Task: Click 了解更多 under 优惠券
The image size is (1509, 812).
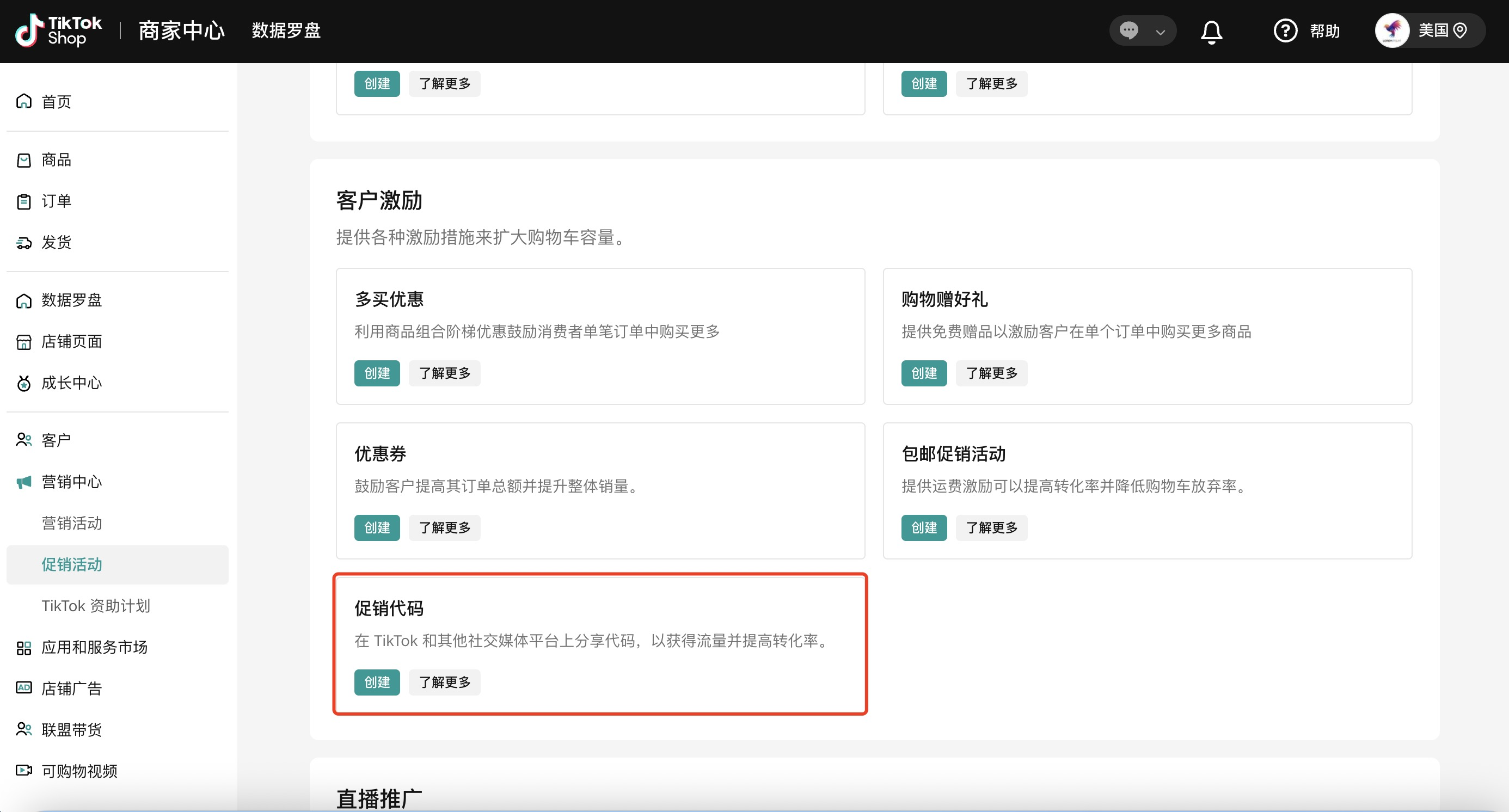Action: pos(444,527)
